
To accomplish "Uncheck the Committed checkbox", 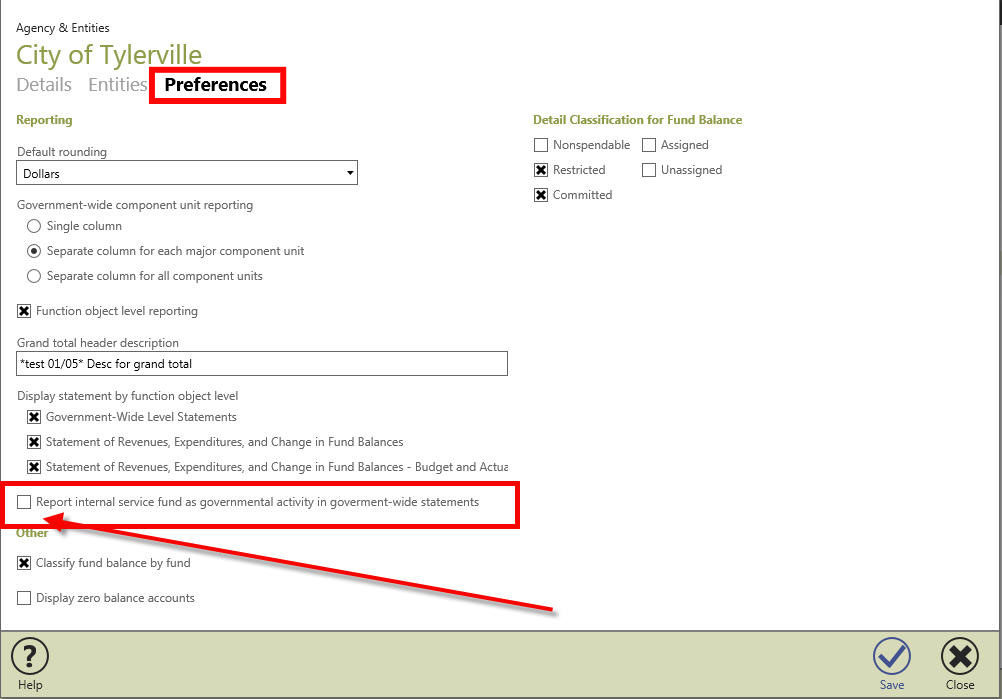I will 541,195.
